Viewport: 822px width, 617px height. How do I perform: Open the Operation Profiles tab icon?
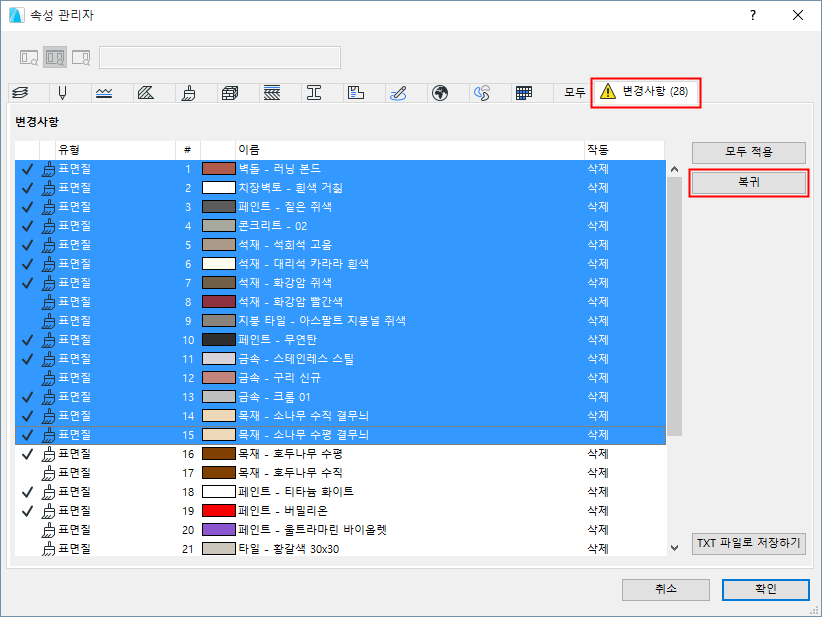pyautogui.click(x=482, y=93)
